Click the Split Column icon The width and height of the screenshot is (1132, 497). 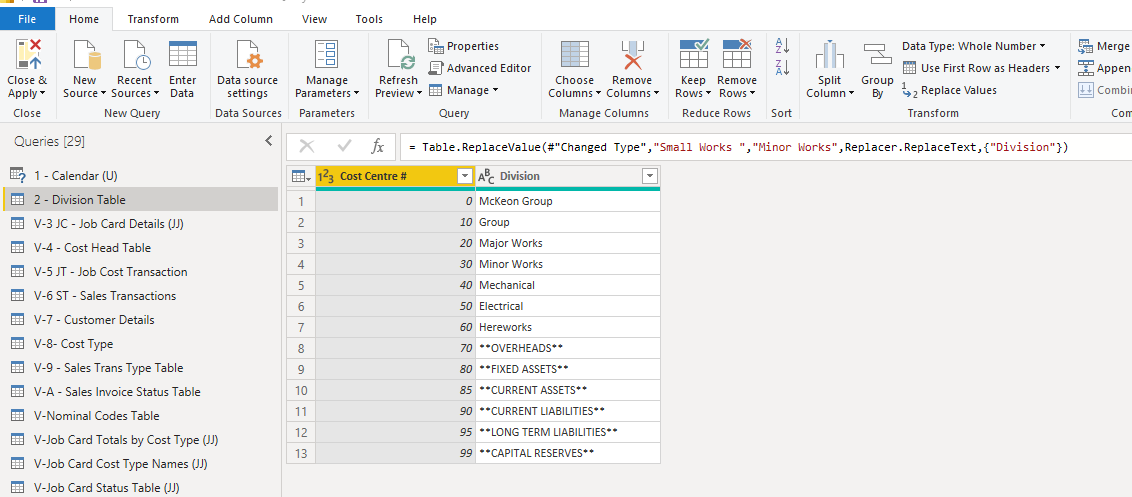click(830, 55)
